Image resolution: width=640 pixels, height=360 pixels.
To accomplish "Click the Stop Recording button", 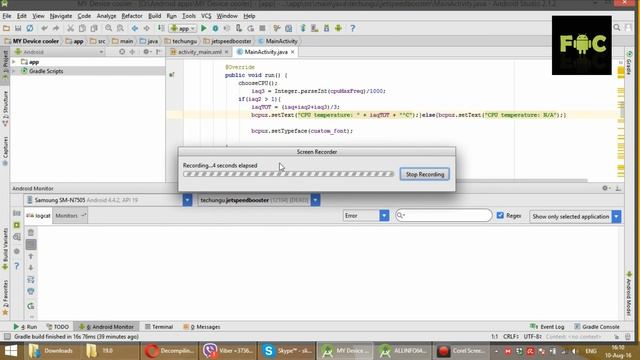I will pyautogui.click(x=424, y=174).
